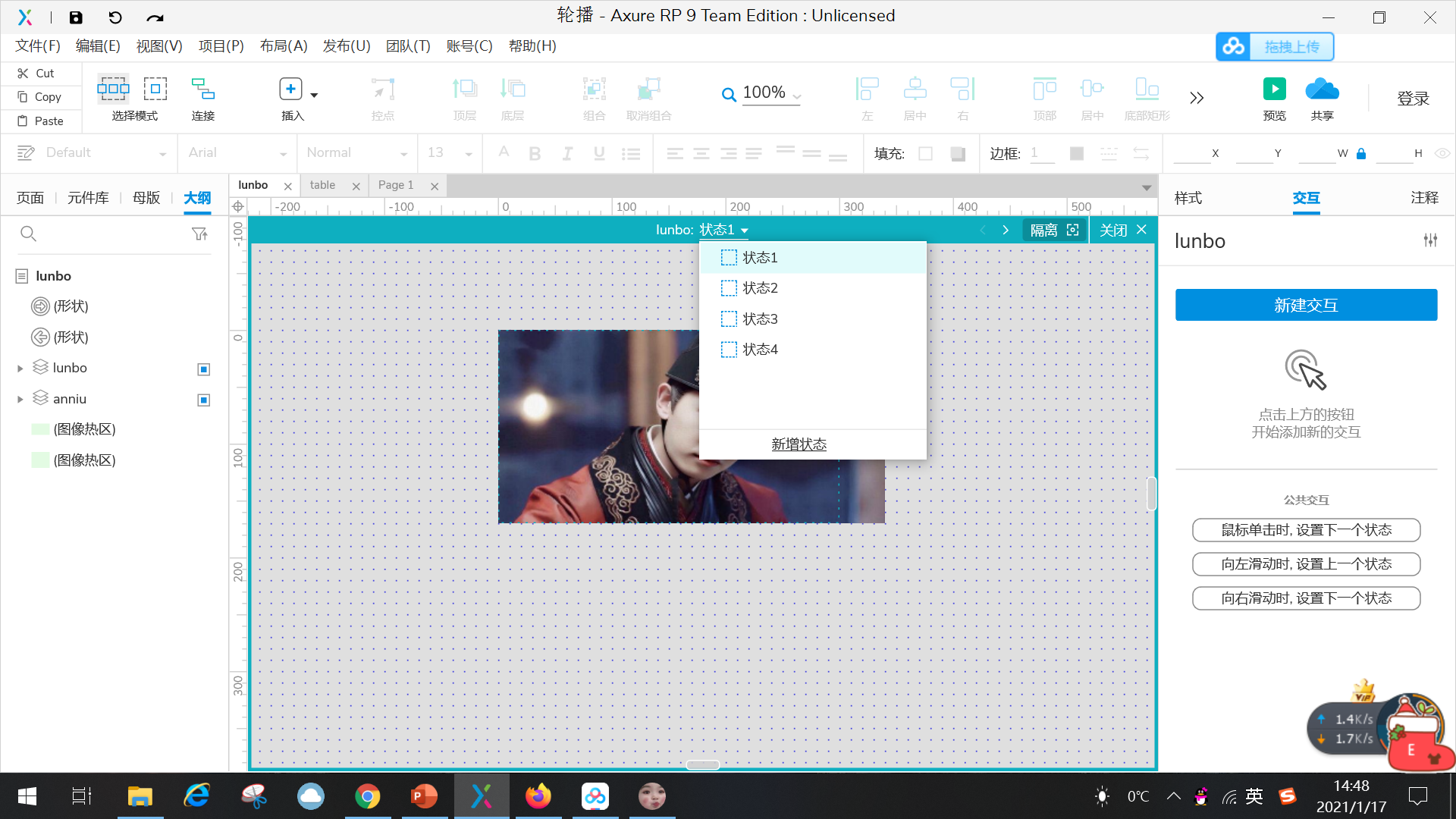This screenshot has height=819, width=1456.
Task: Click the canvas origin crosshair icon
Action: pos(238,206)
